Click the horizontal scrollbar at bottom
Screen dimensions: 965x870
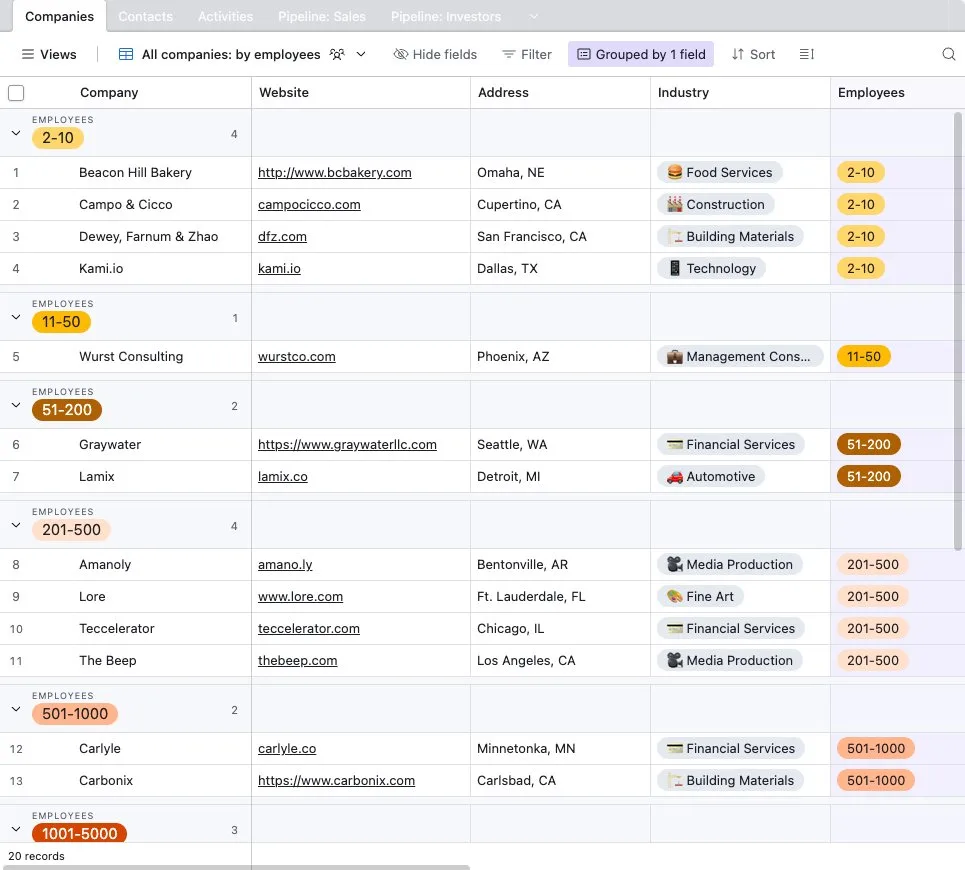pyautogui.click(x=236, y=867)
